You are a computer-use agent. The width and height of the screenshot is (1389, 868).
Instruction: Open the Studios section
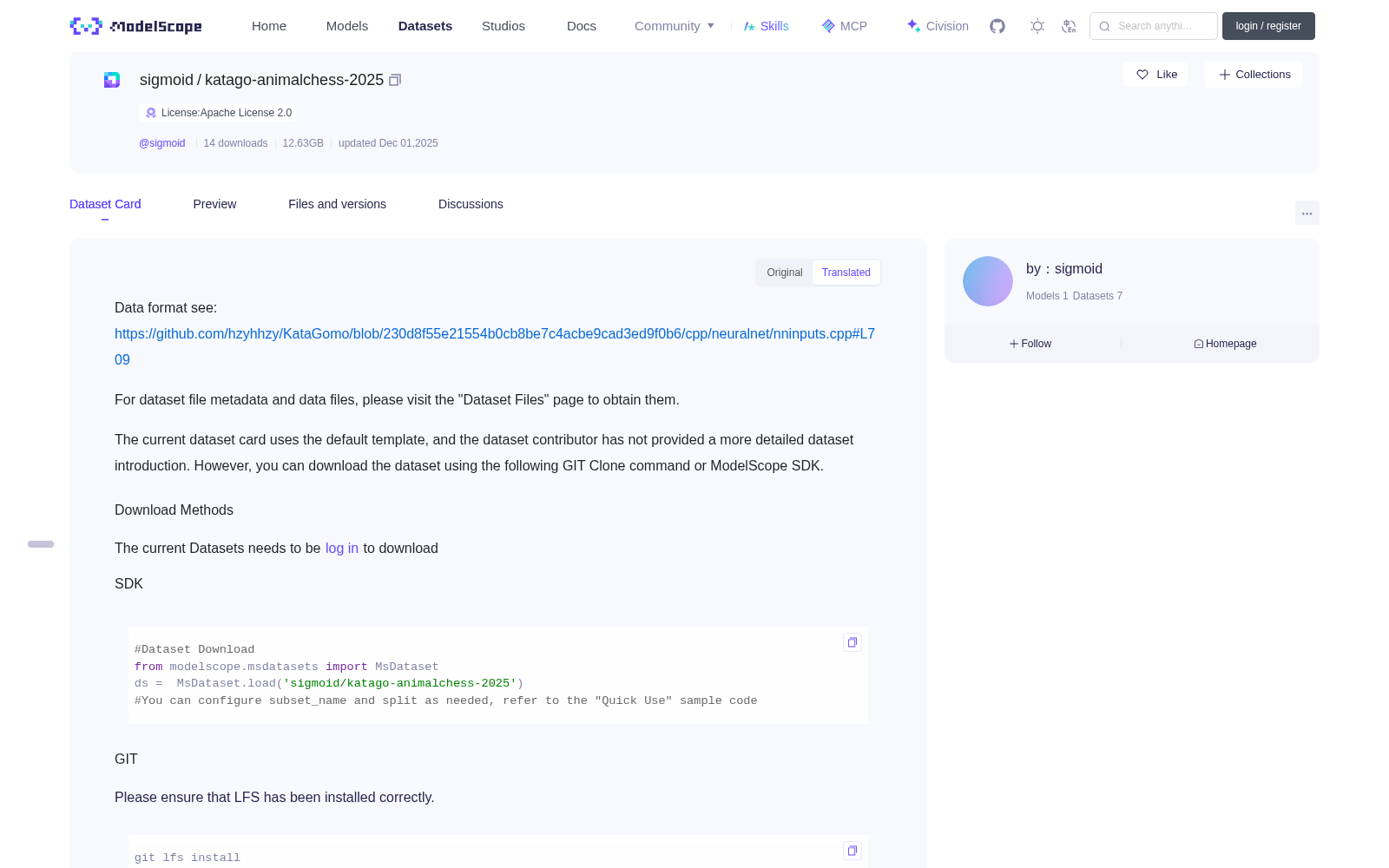pyautogui.click(x=504, y=26)
